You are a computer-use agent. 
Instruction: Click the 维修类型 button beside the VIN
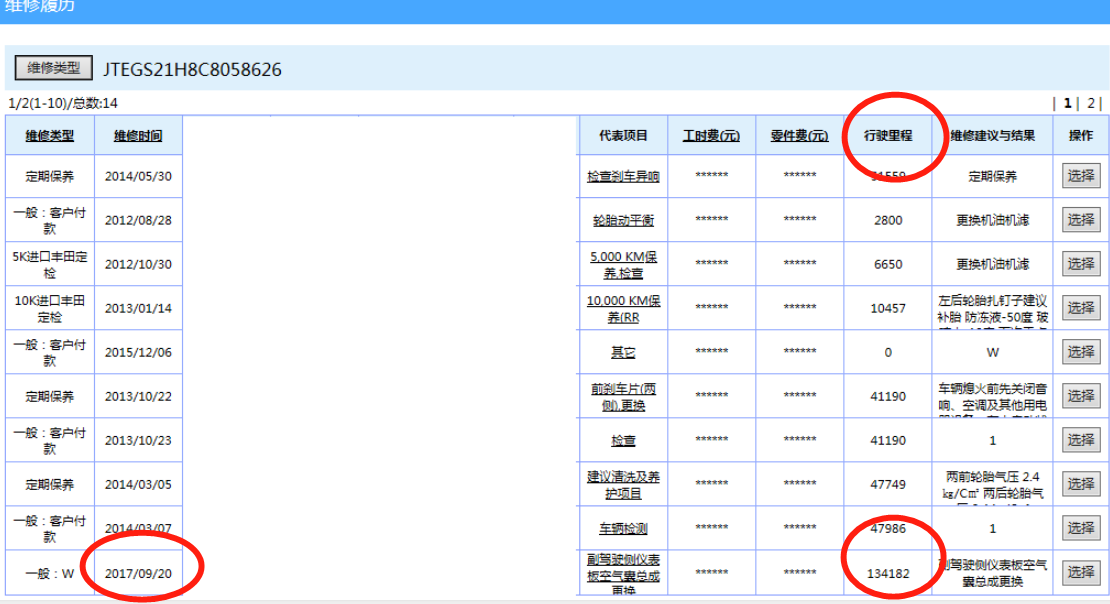click(53, 68)
